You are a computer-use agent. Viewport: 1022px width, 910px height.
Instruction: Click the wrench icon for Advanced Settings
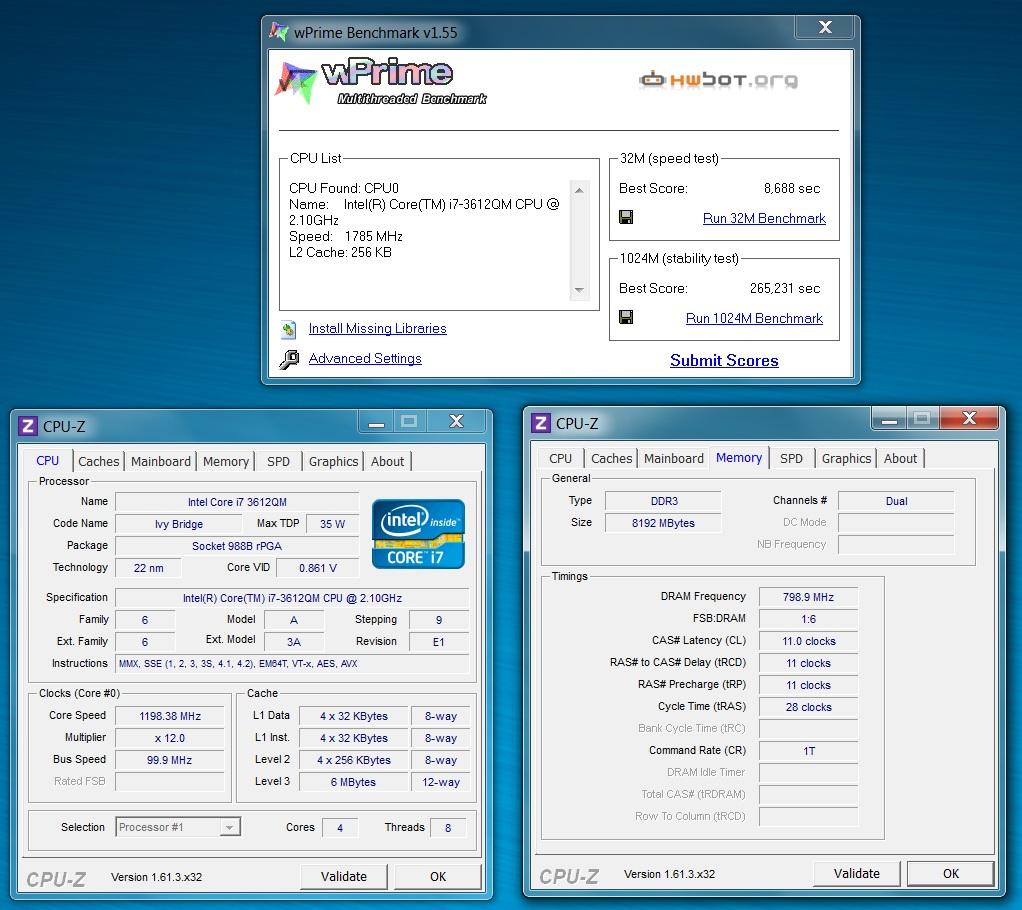tap(289, 359)
